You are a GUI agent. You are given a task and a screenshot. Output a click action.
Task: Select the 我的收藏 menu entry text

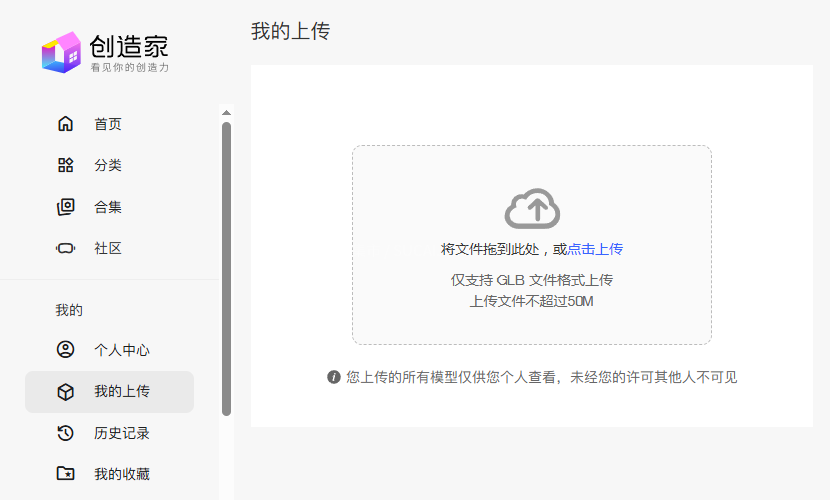tap(122, 474)
